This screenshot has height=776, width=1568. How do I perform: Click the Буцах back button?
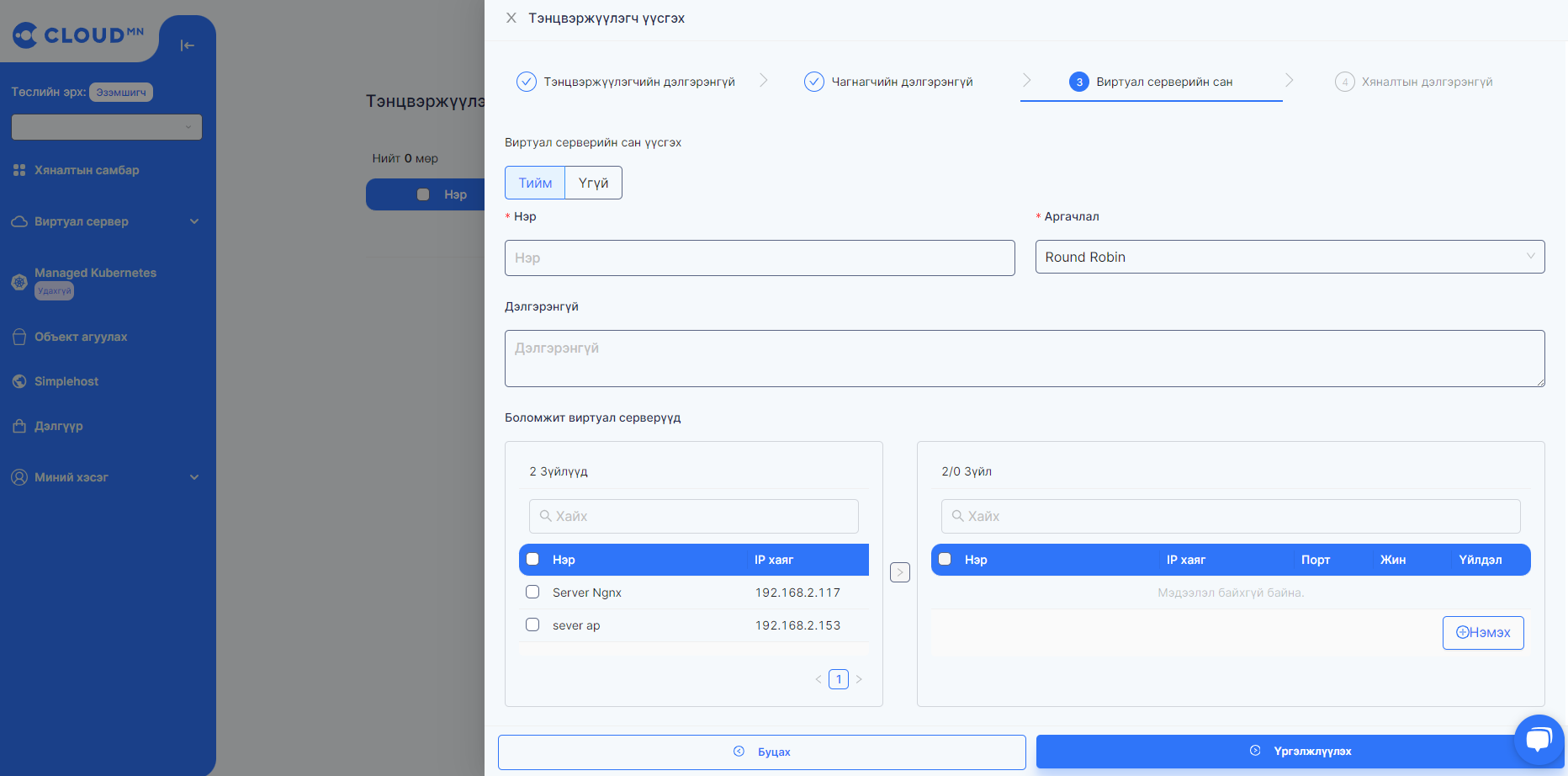(762, 752)
